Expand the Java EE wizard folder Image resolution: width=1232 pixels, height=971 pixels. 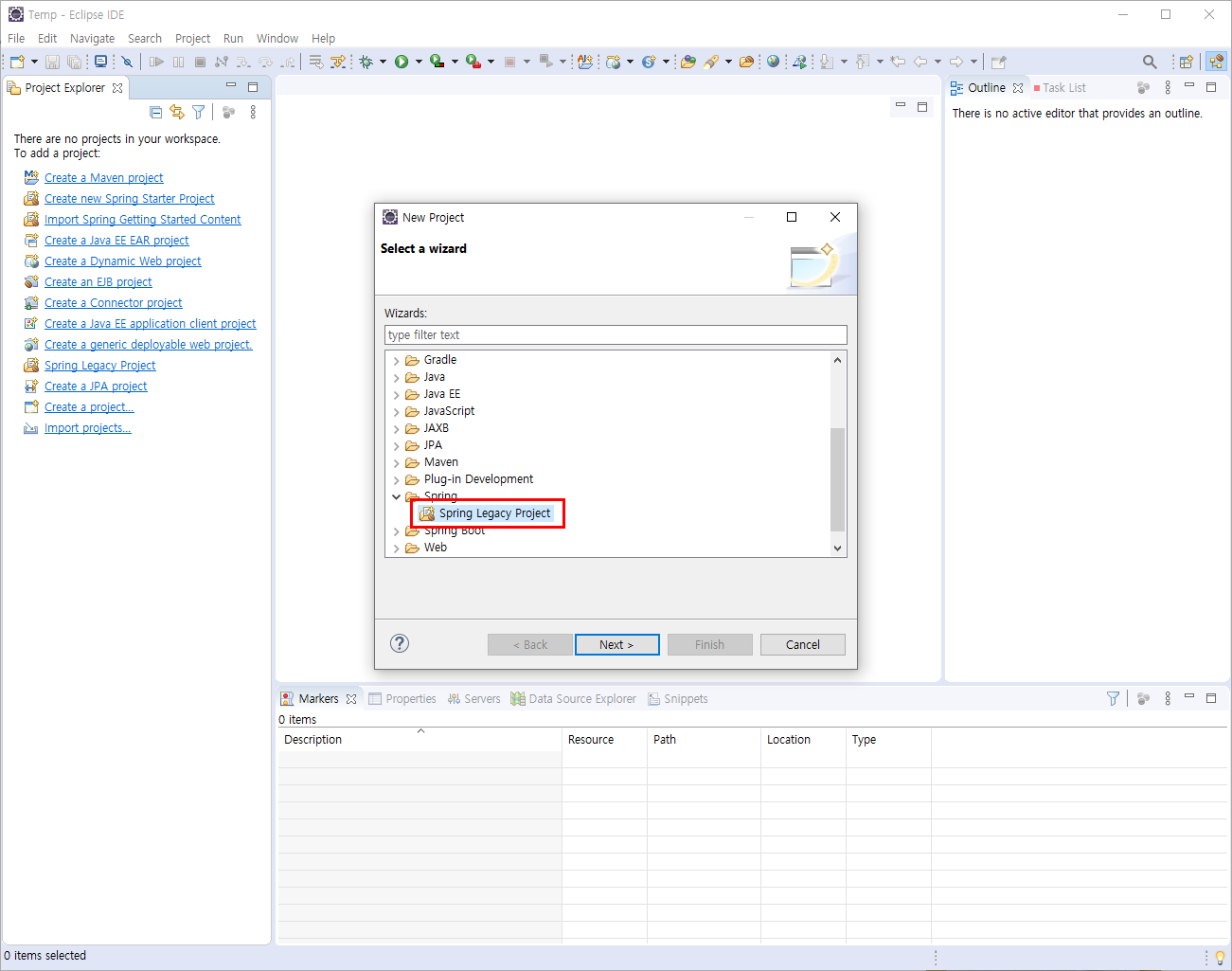click(396, 394)
